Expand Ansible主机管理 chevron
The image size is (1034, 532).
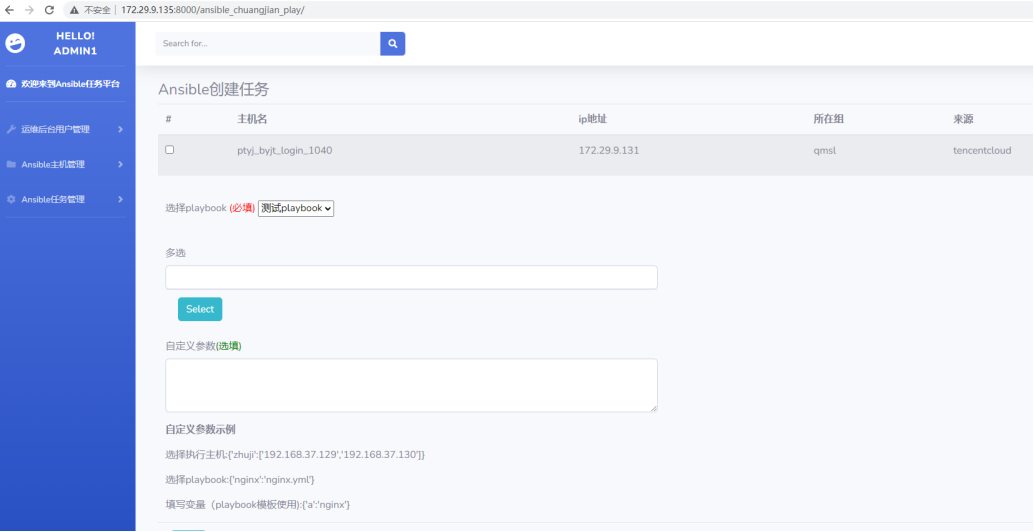tap(120, 164)
